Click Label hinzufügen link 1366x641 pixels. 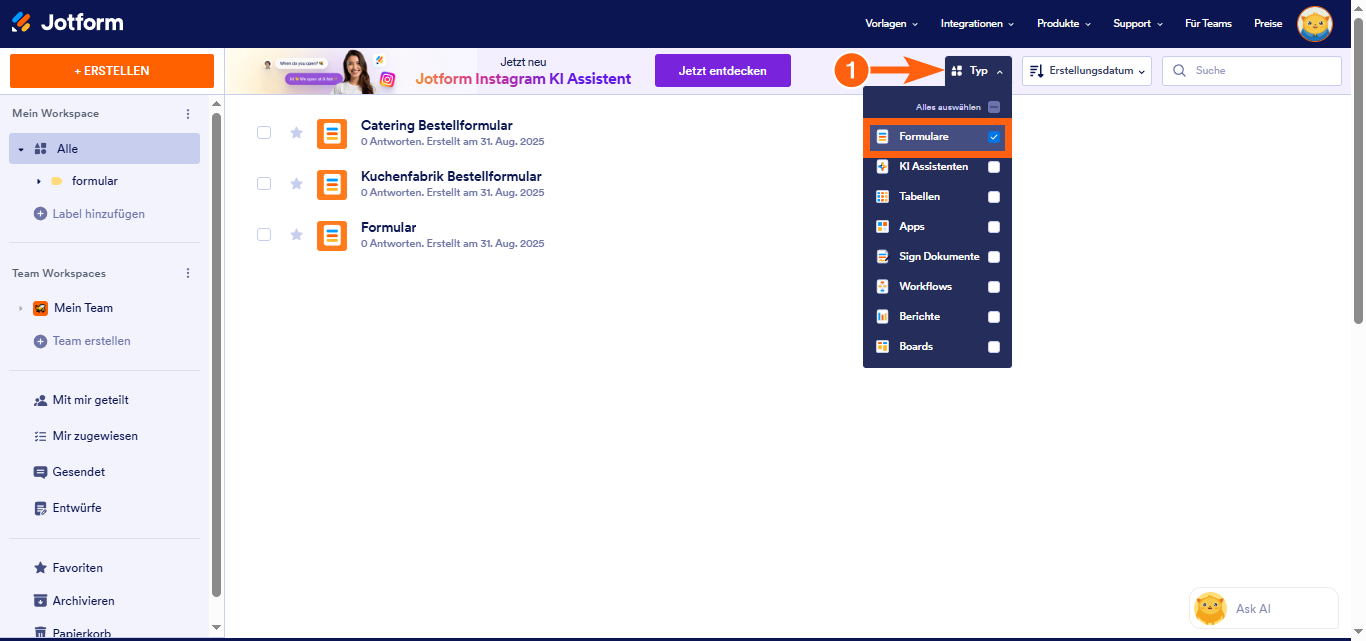pyautogui.click(x=99, y=214)
